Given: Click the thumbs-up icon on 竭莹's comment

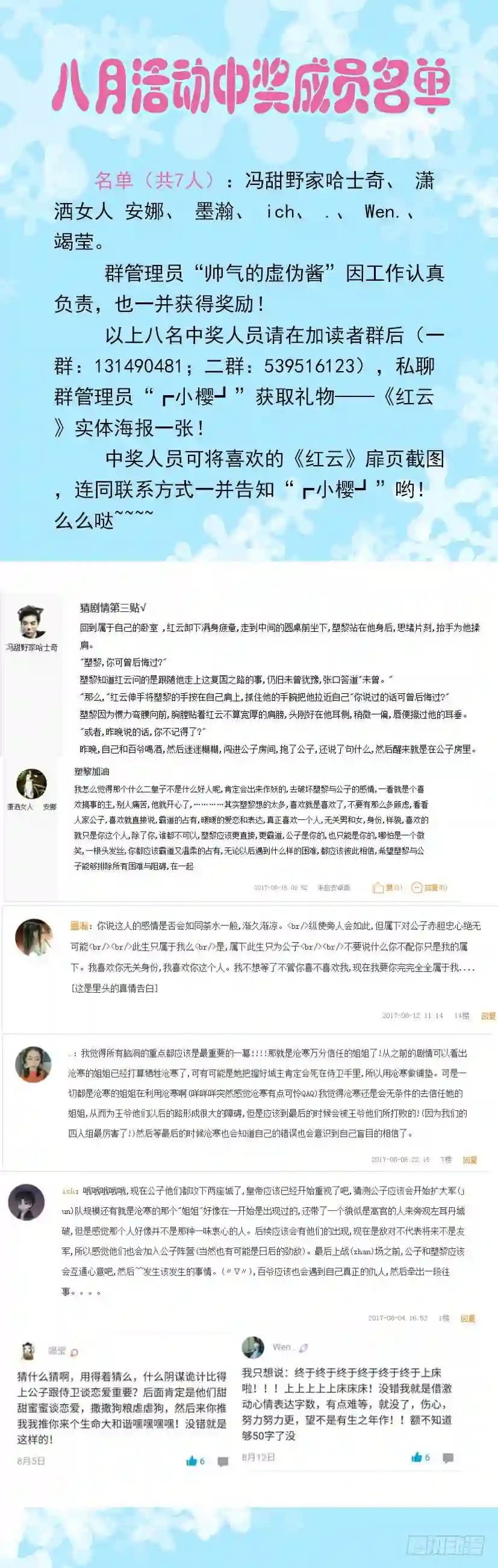Looking at the screenshot, I should pos(191,1460).
